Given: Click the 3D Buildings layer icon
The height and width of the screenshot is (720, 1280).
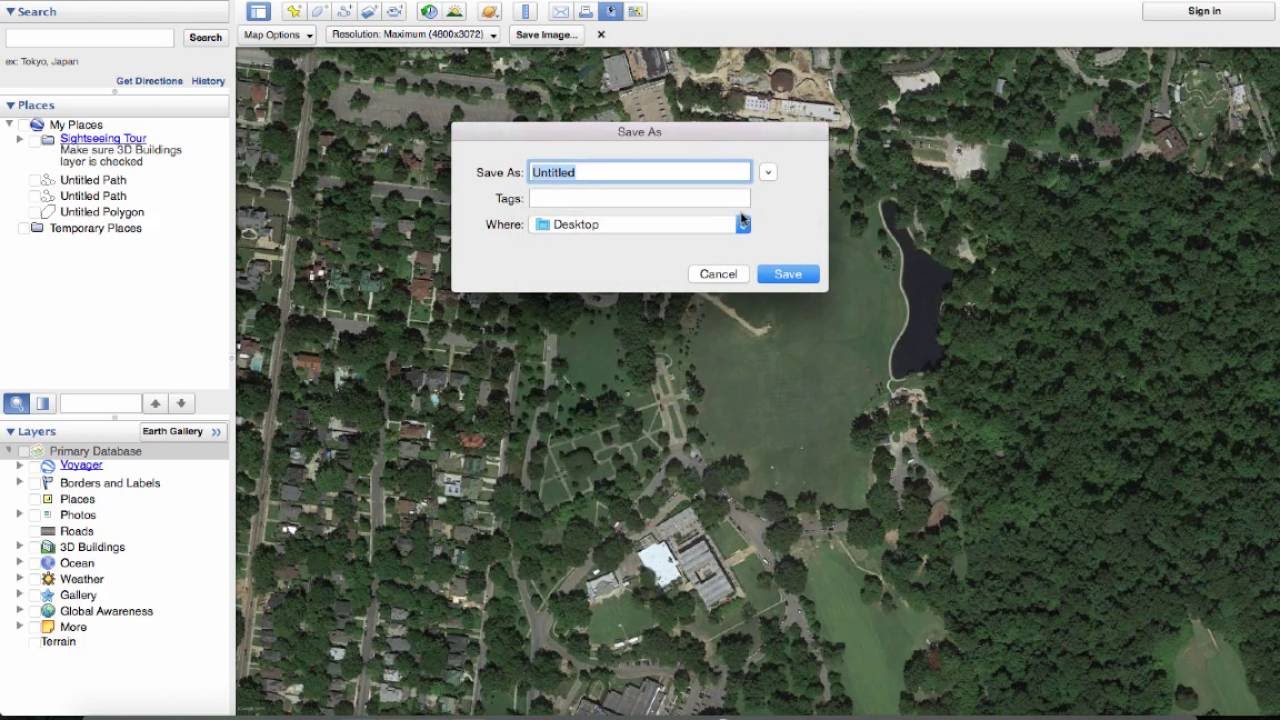Looking at the screenshot, I should (x=47, y=547).
